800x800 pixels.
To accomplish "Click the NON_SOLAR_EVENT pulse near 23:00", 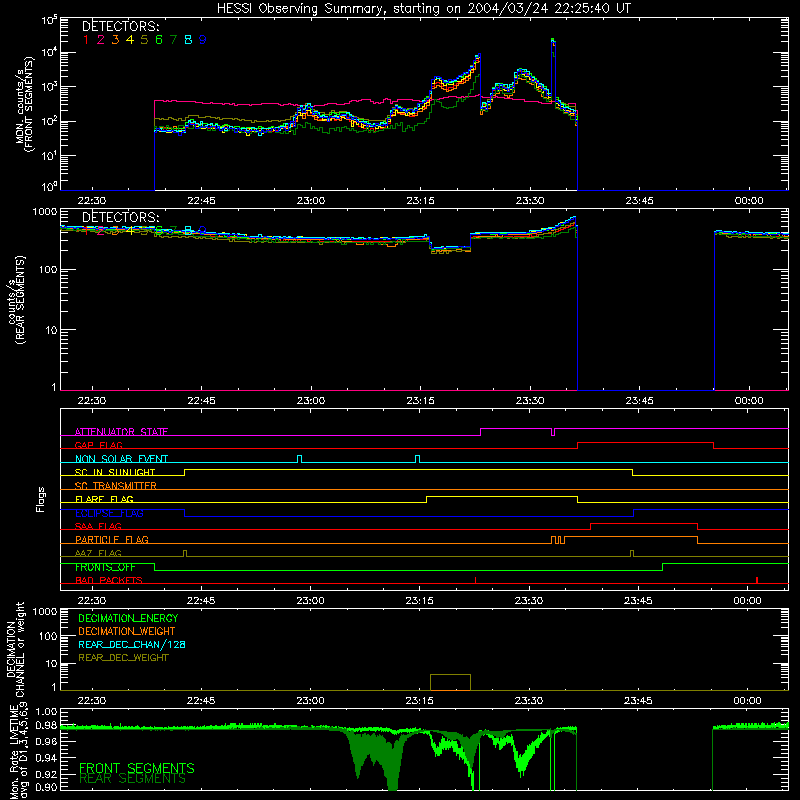I will click(x=299, y=459).
